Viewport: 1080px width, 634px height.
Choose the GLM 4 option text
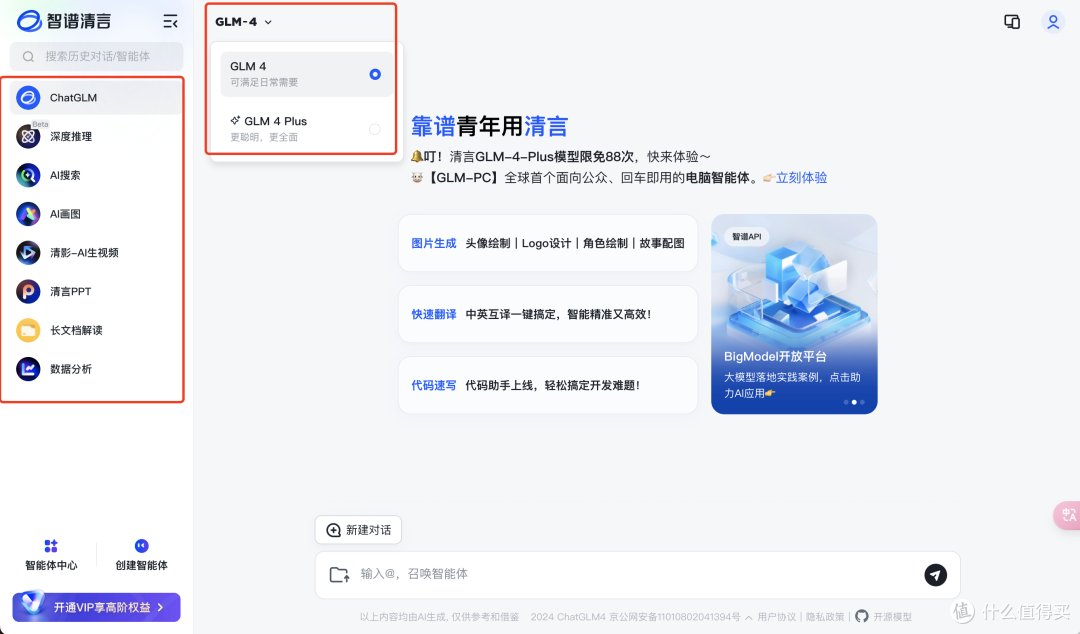(x=248, y=66)
